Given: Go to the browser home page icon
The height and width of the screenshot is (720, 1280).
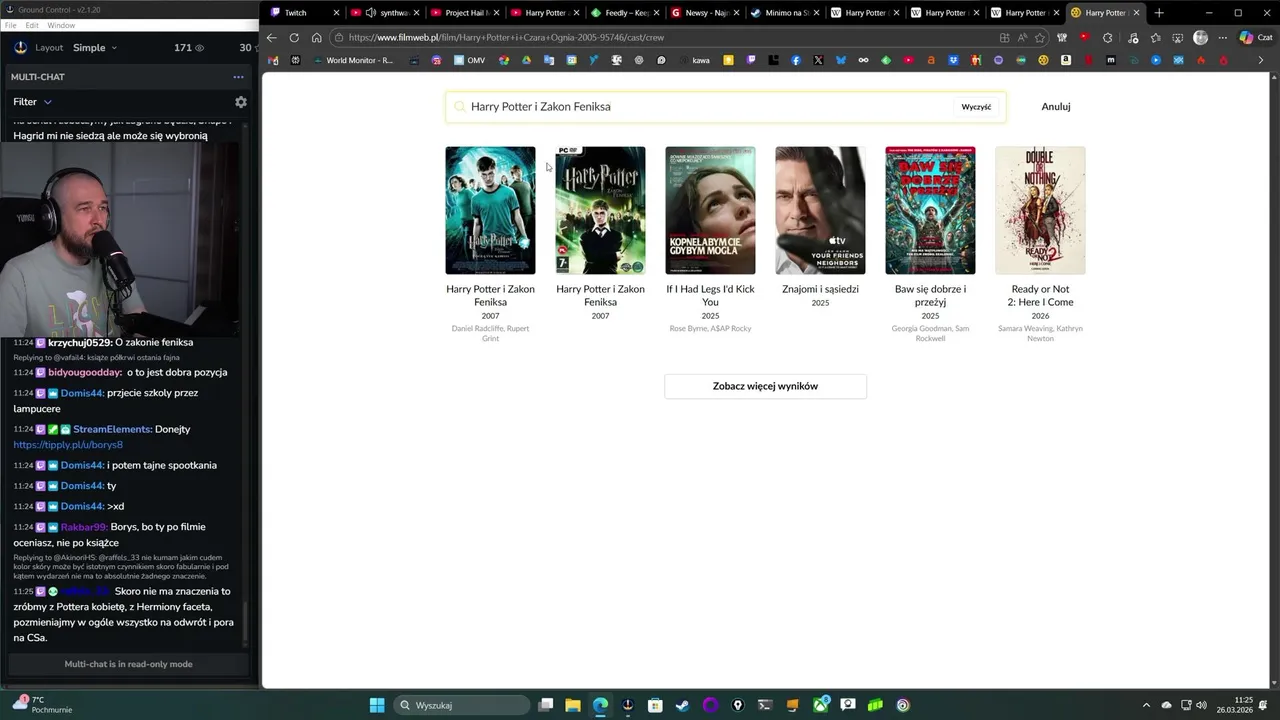Looking at the screenshot, I should click(x=316, y=38).
